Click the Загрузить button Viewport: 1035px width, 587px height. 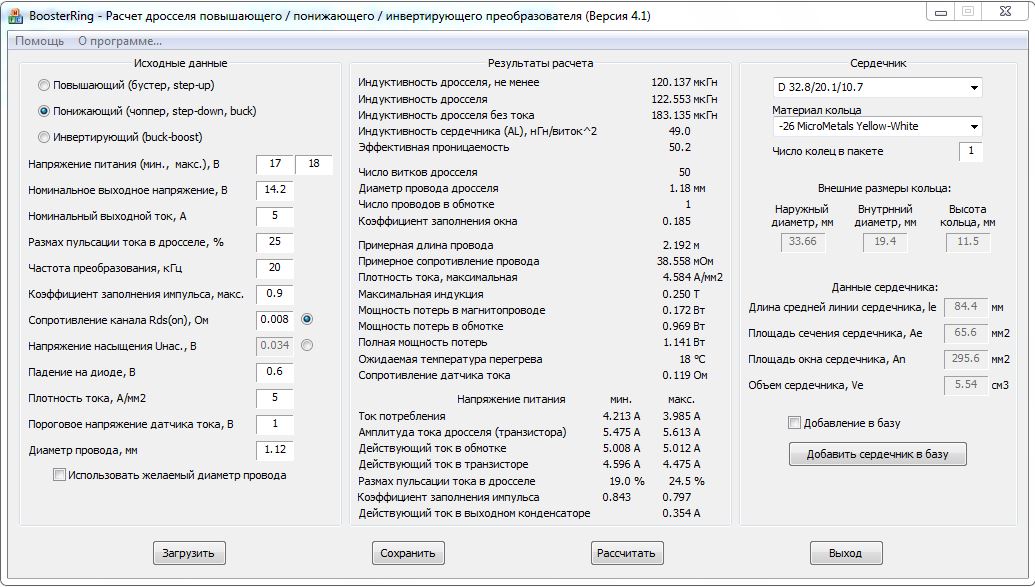189,553
